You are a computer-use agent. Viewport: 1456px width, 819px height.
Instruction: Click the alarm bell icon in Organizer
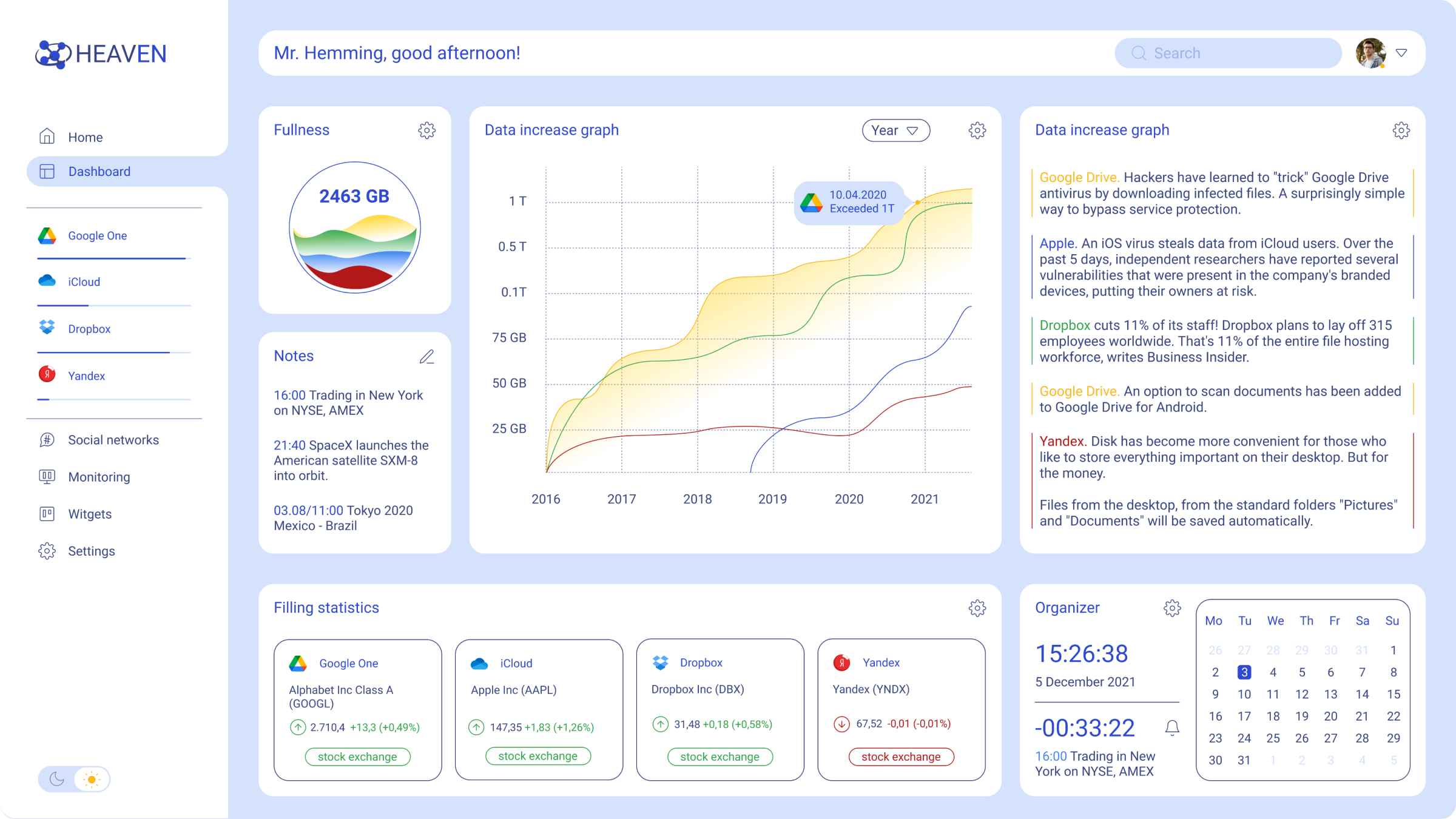1172,727
